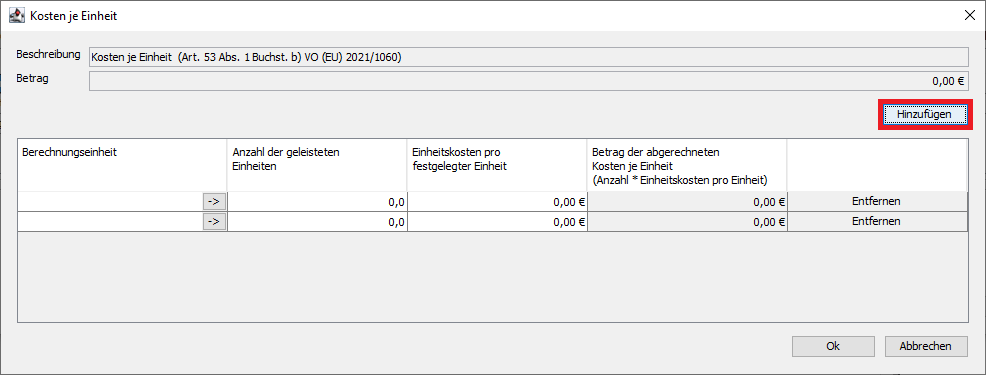This screenshot has height=375, width=986.
Task: Edit first row Einheitskosten pro Einheit cell
Action: tap(497, 201)
